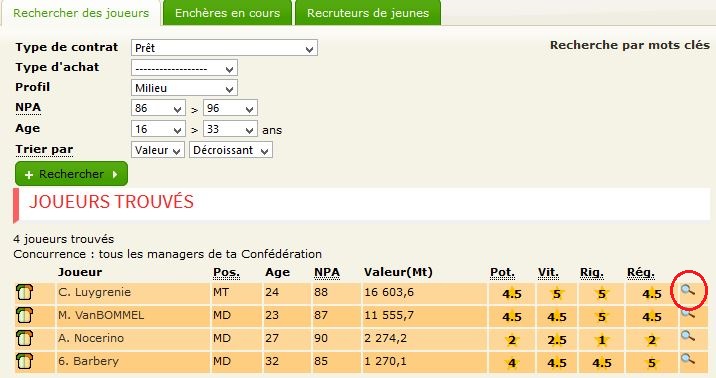Click Pot. star rating of C. Luygrenie
This screenshot has height=378, width=716.
point(512,294)
